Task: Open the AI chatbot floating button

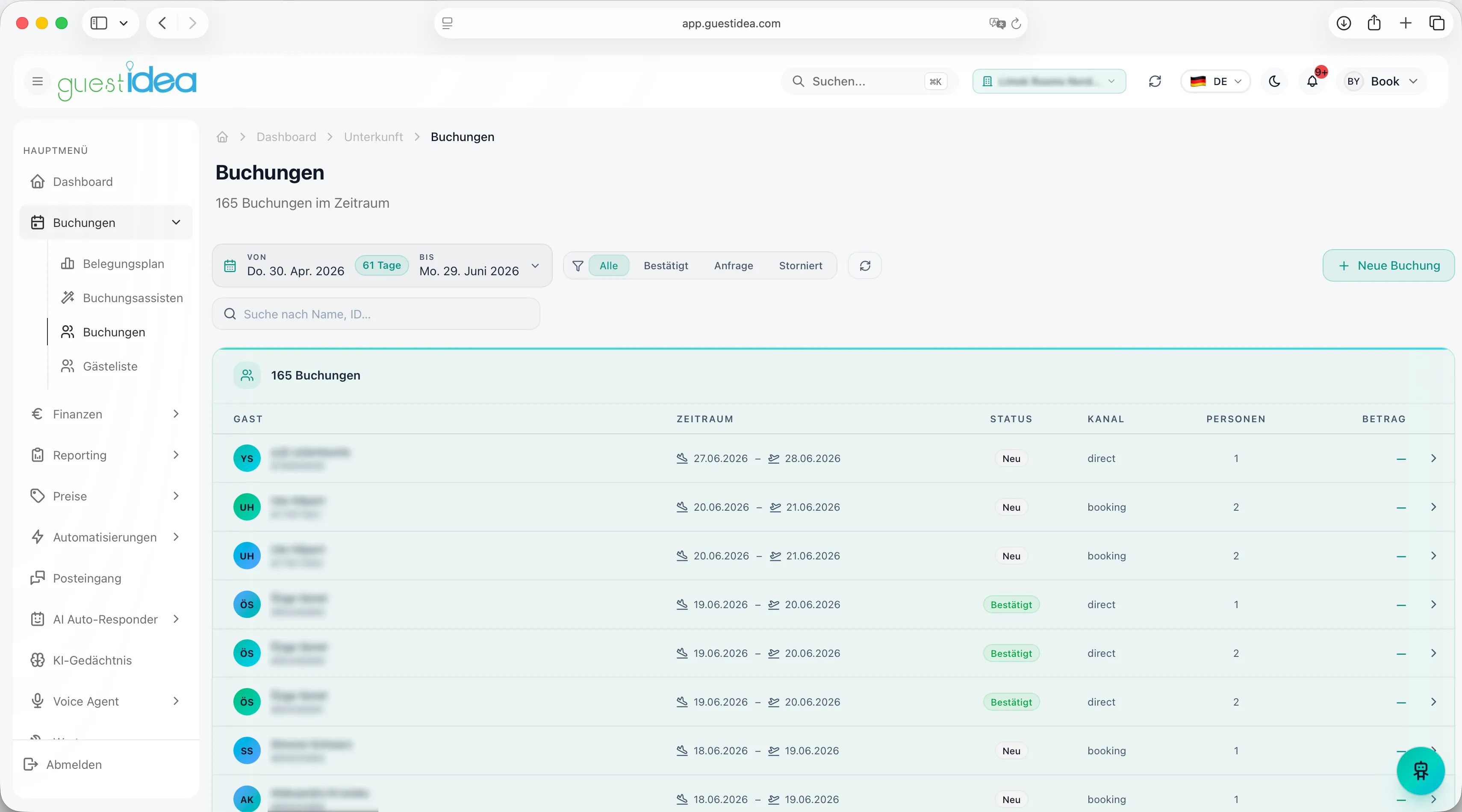Action: 1420,770
